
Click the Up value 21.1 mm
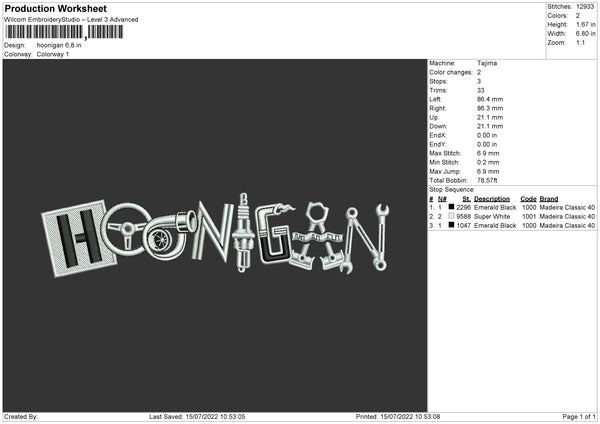pyautogui.click(x=490, y=117)
